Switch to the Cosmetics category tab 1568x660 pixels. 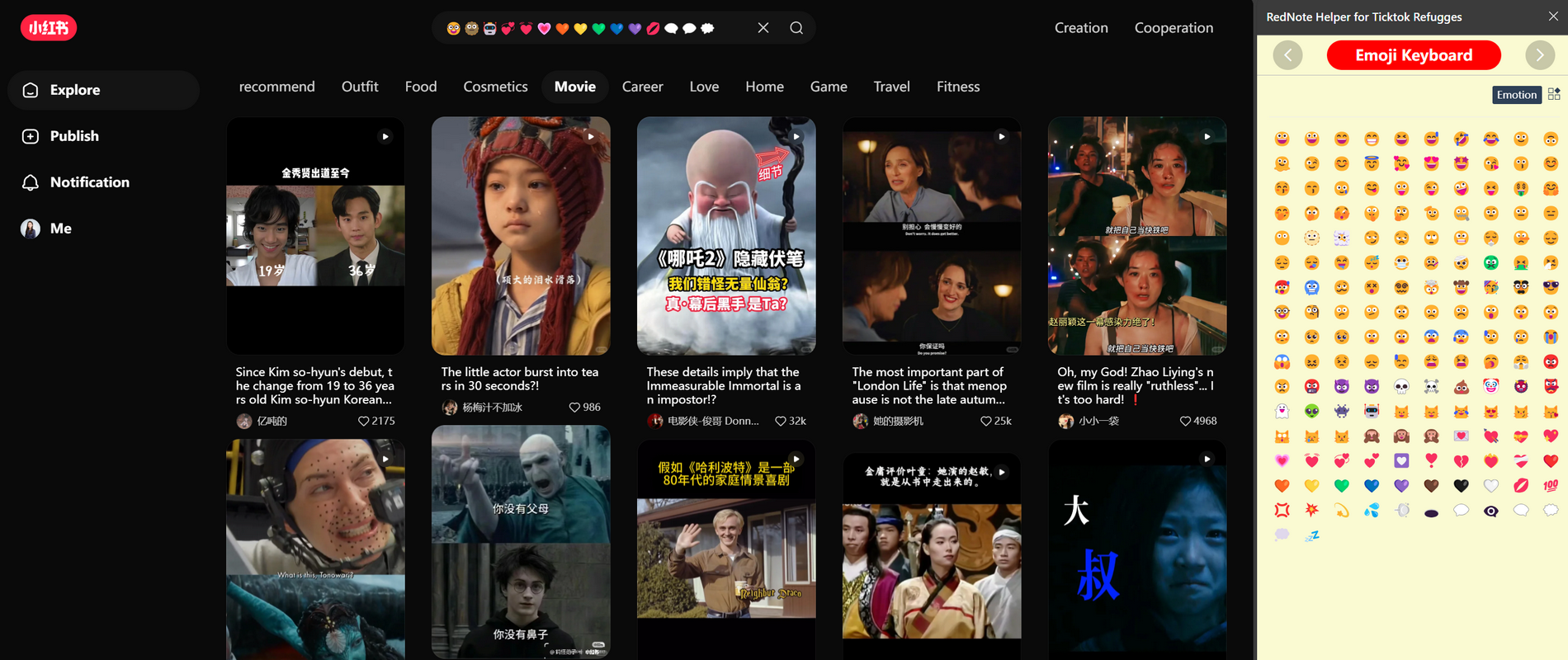click(495, 87)
